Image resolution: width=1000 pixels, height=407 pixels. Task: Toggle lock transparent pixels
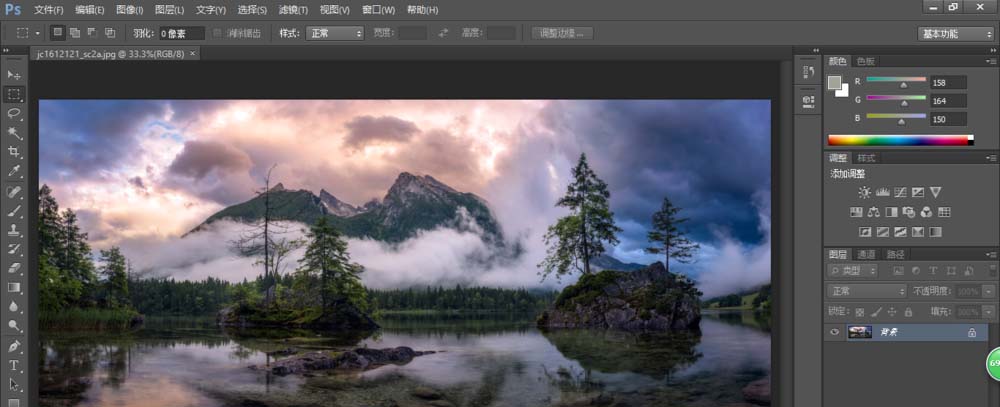tap(860, 312)
